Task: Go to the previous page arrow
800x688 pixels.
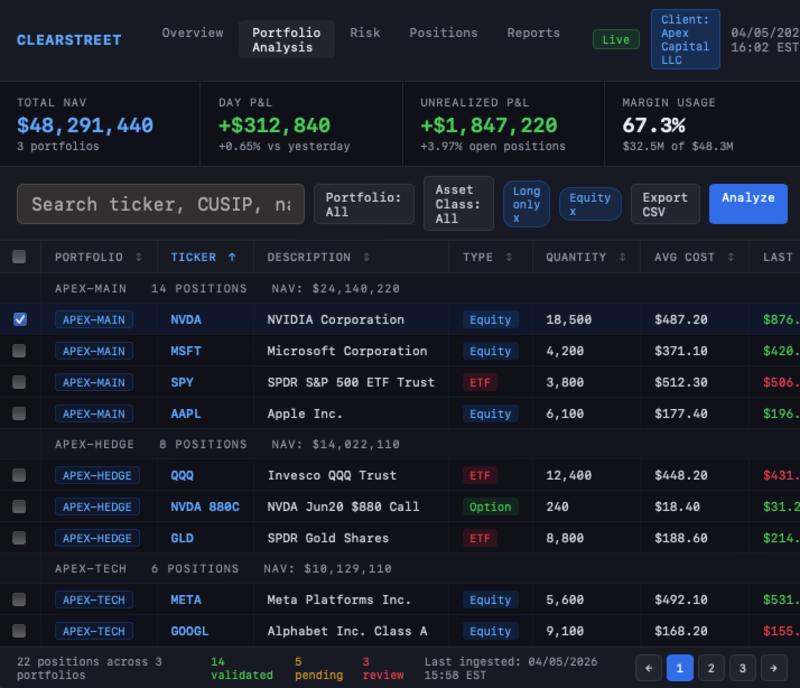Action: (648, 668)
